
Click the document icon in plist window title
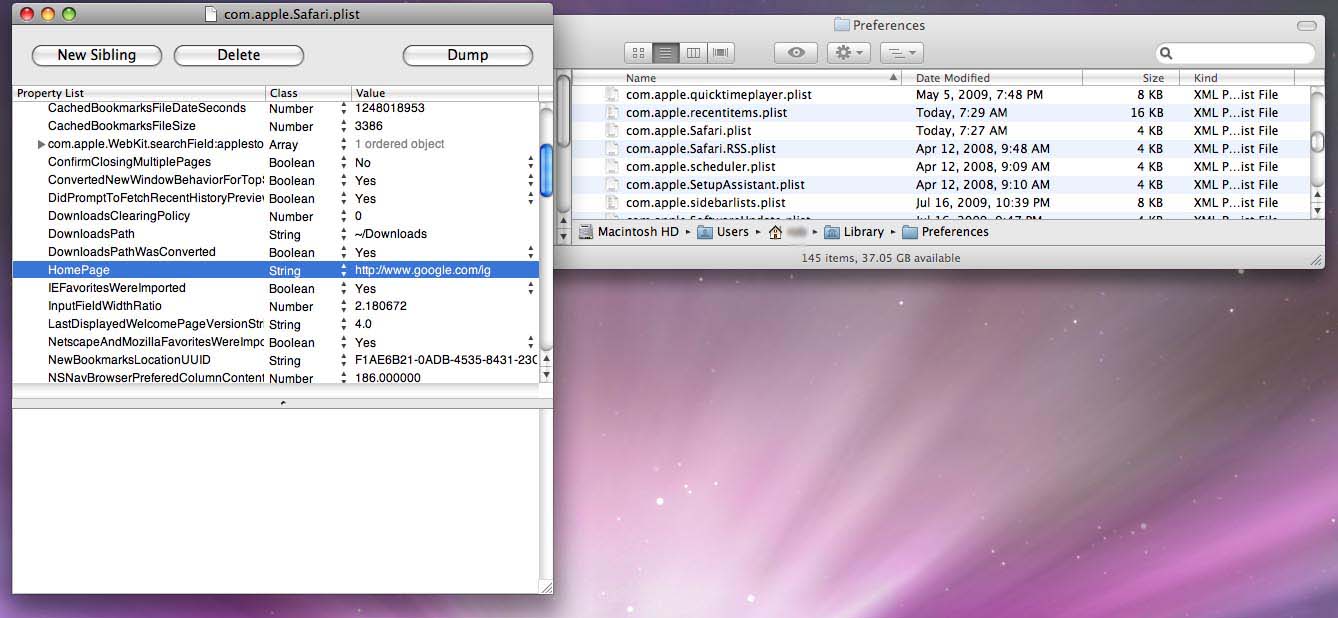(x=210, y=14)
